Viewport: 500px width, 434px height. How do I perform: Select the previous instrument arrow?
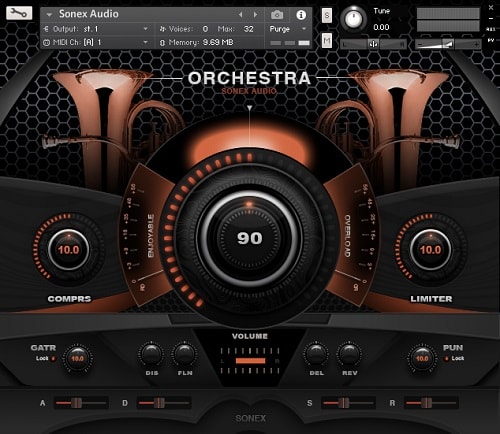241,15
